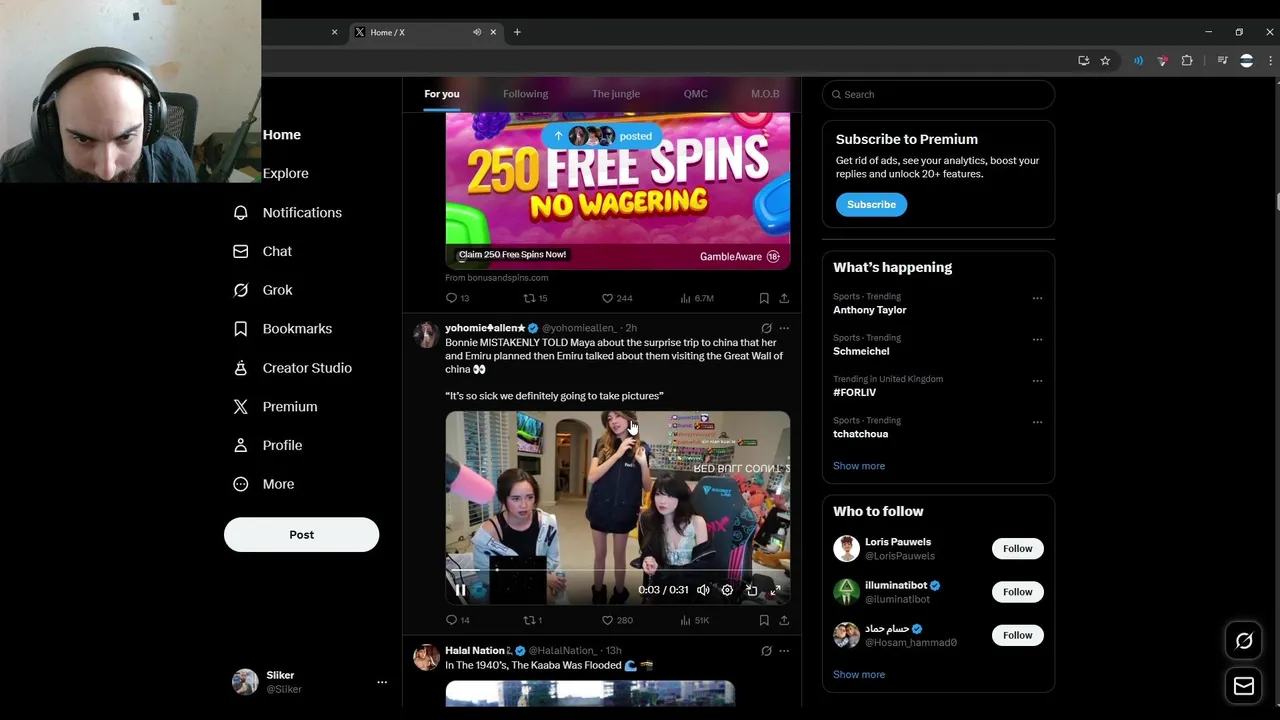Switch to the M.O.B tab
1280x720 pixels.
pos(765,94)
